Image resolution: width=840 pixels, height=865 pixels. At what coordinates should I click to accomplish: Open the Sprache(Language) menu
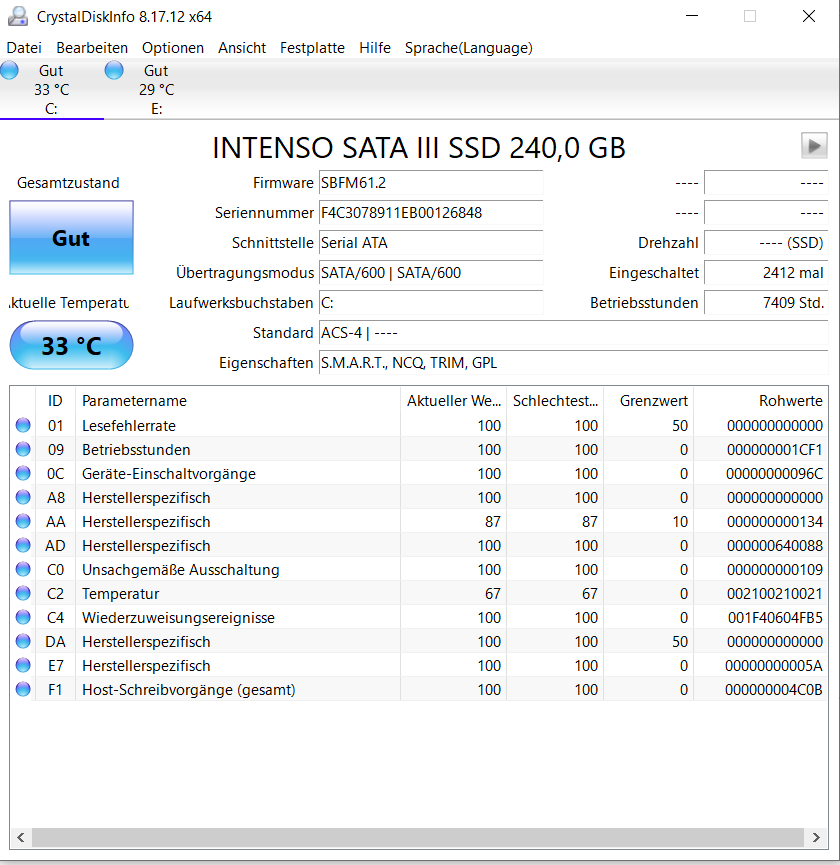pyautogui.click(x=469, y=48)
